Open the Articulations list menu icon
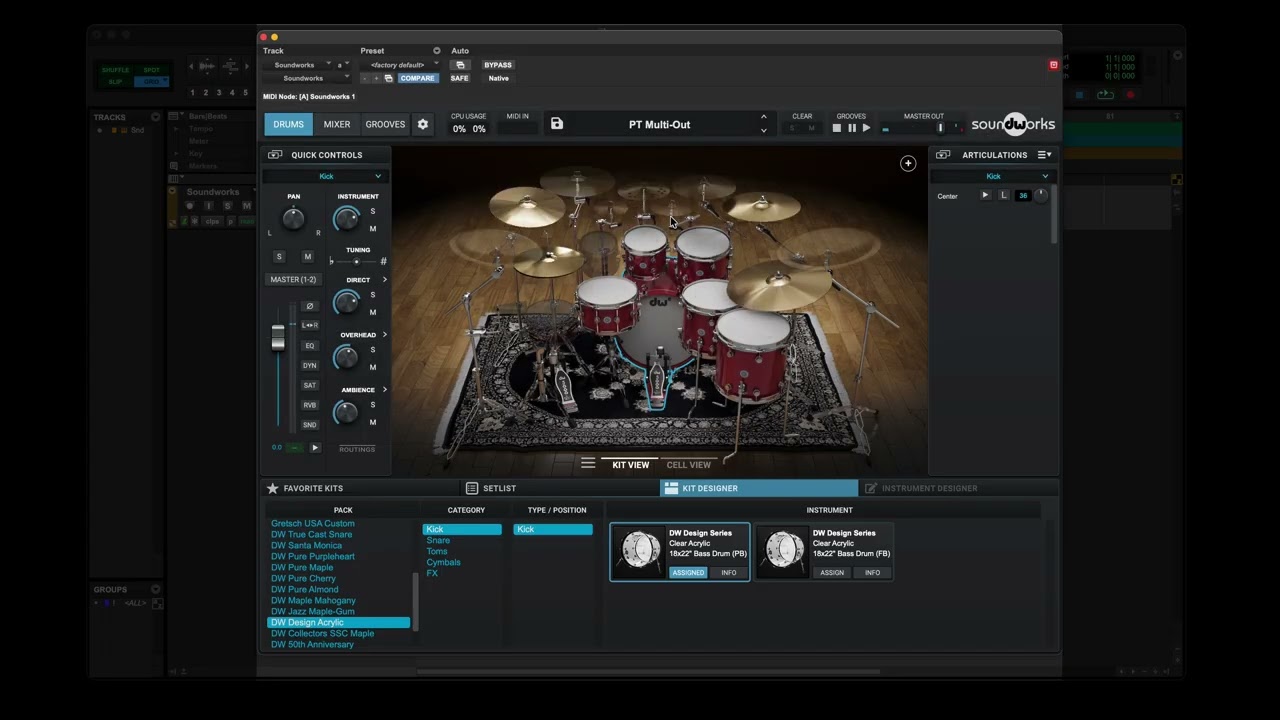 click(1044, 155)
